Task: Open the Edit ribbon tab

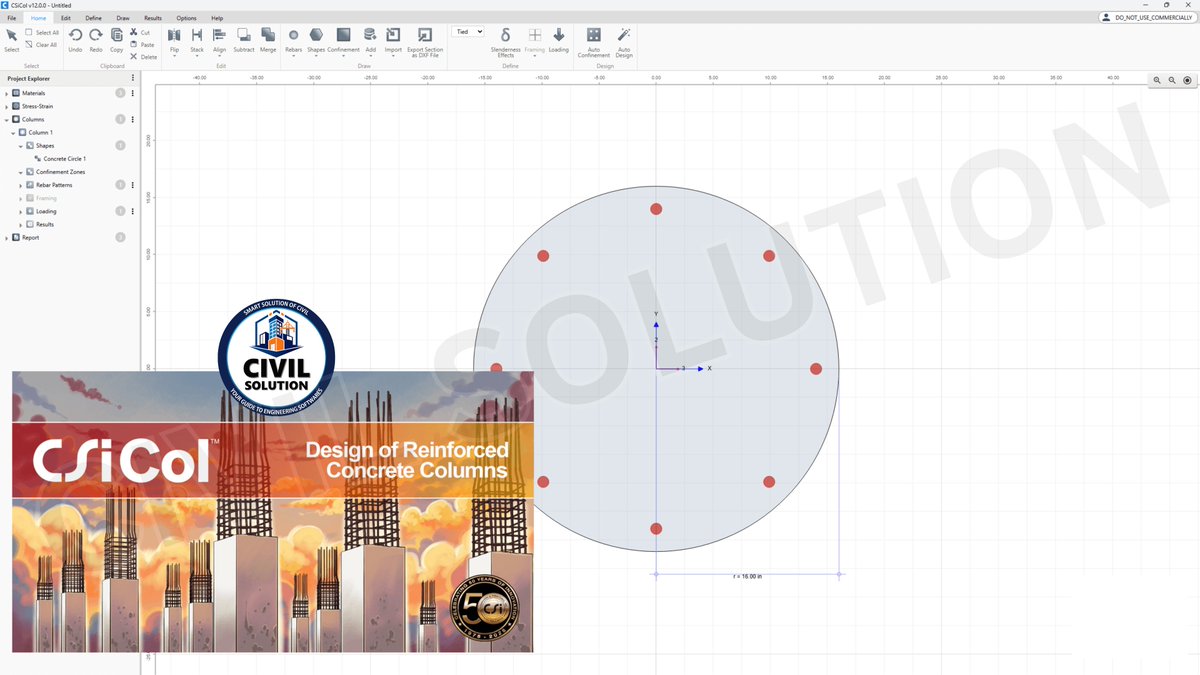Action: pyautogui.click(x=65, y=18)
